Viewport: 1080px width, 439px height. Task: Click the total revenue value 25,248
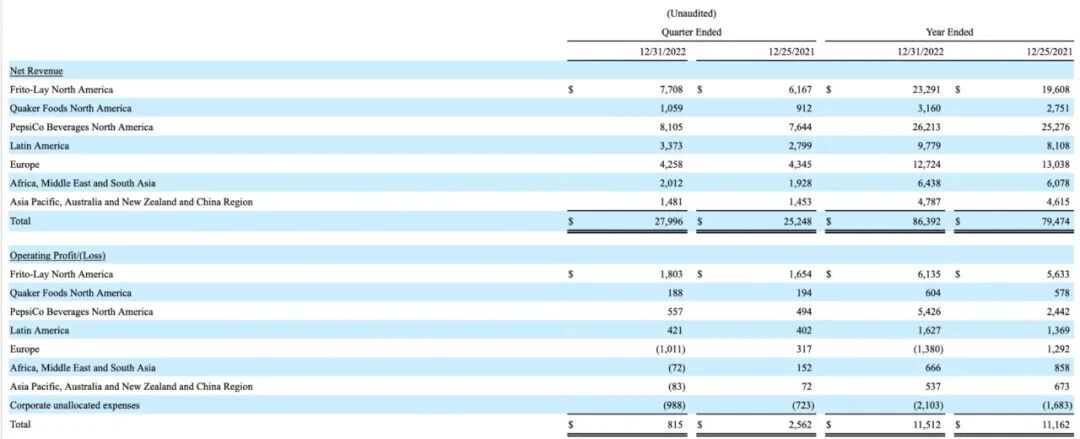coord(798,221)
